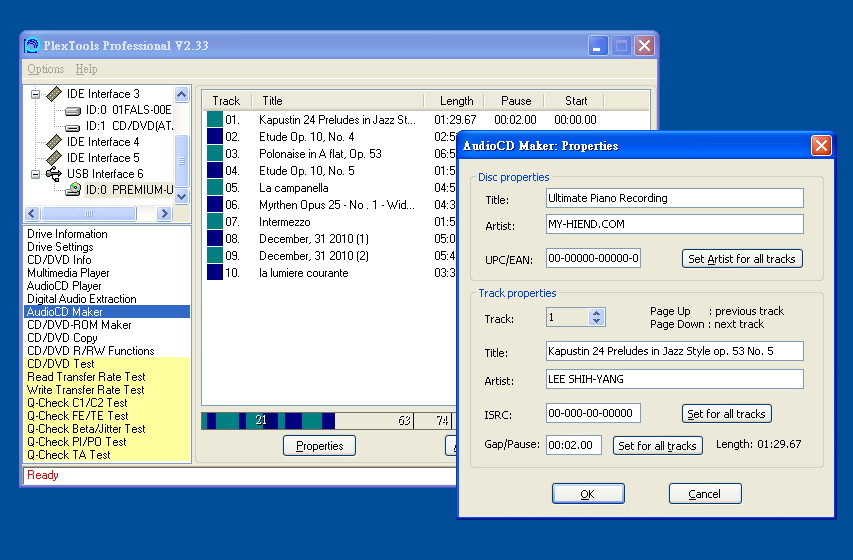Open the Help menu
This screenshot has height=560, width=853.
[x=86, y=69]
